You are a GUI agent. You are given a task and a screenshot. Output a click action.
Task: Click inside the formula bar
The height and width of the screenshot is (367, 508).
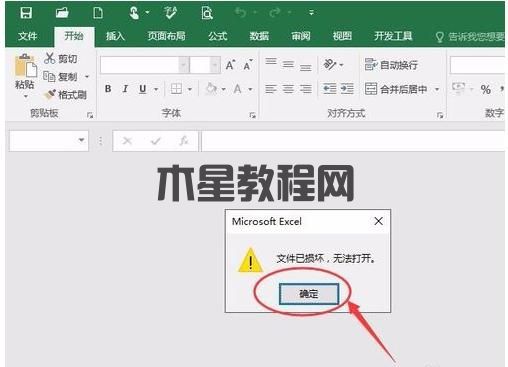[353, 141]
